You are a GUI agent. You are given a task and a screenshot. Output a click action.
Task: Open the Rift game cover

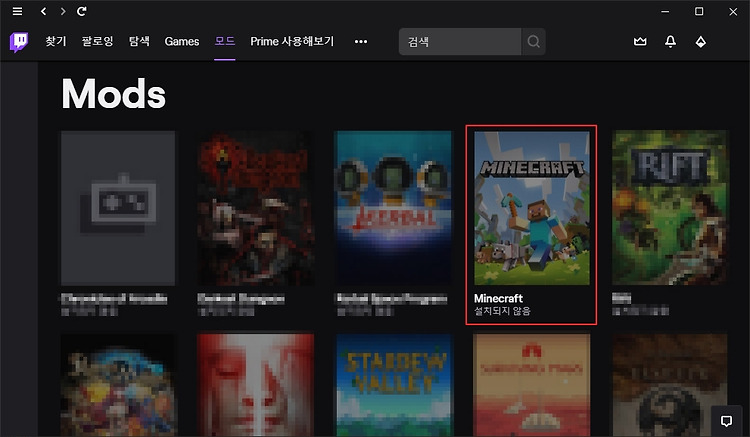pos(670,208)
